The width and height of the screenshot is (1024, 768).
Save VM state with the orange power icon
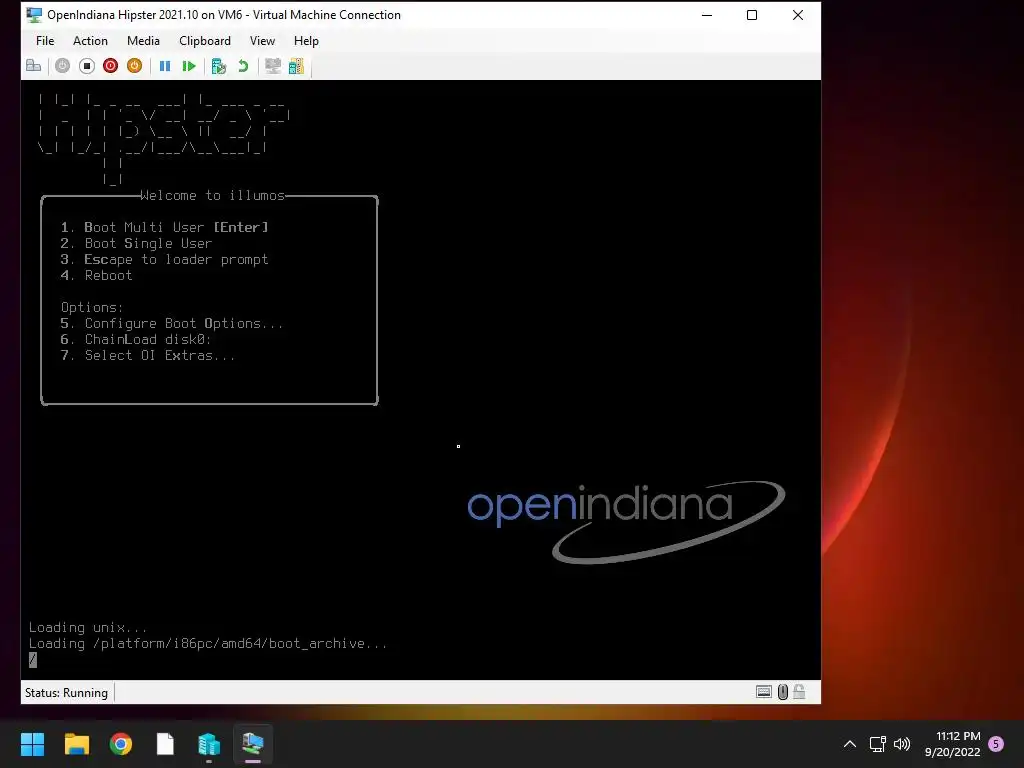pyautogui.click(x=135, y=66)
